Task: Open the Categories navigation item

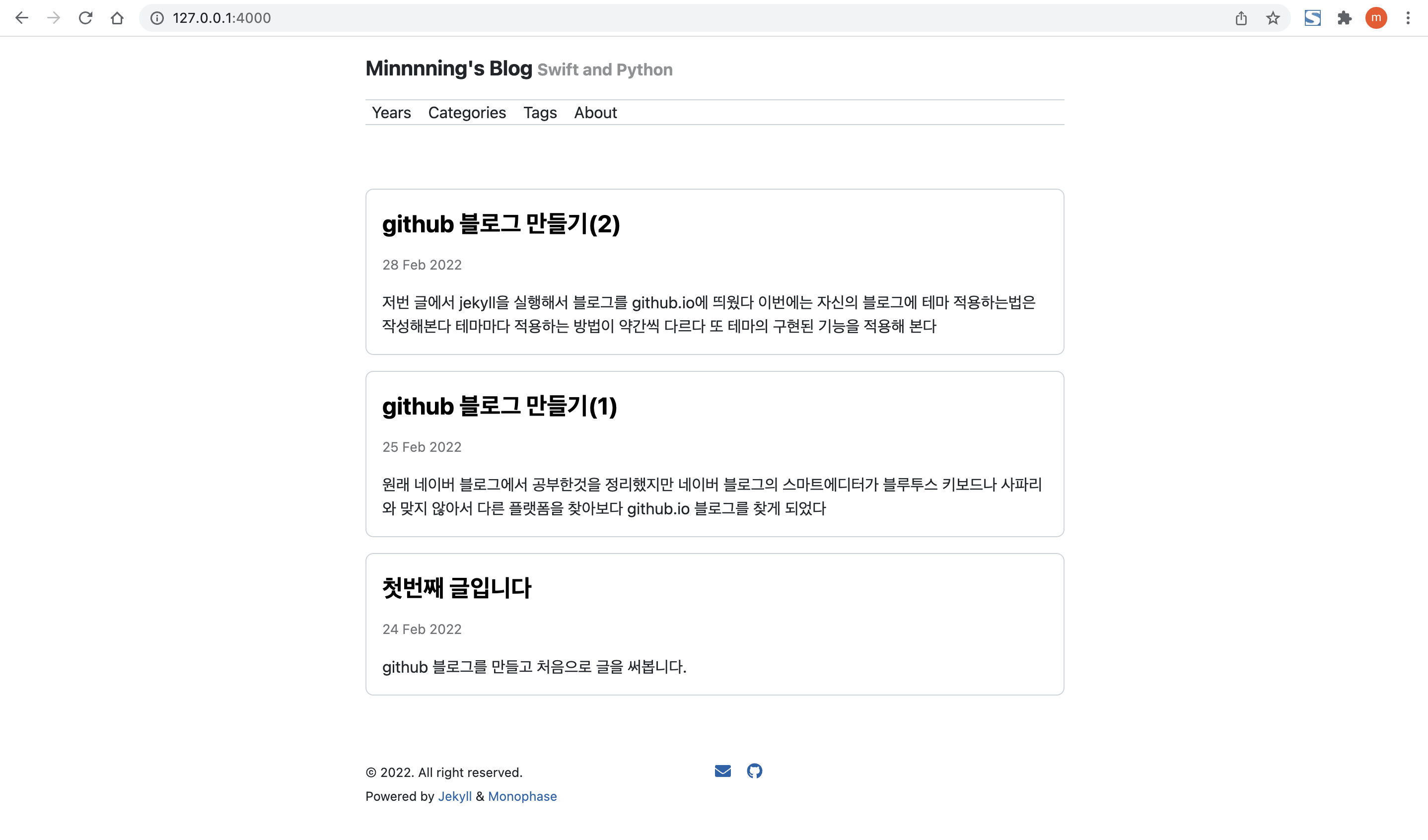Action: coord(467,113)
